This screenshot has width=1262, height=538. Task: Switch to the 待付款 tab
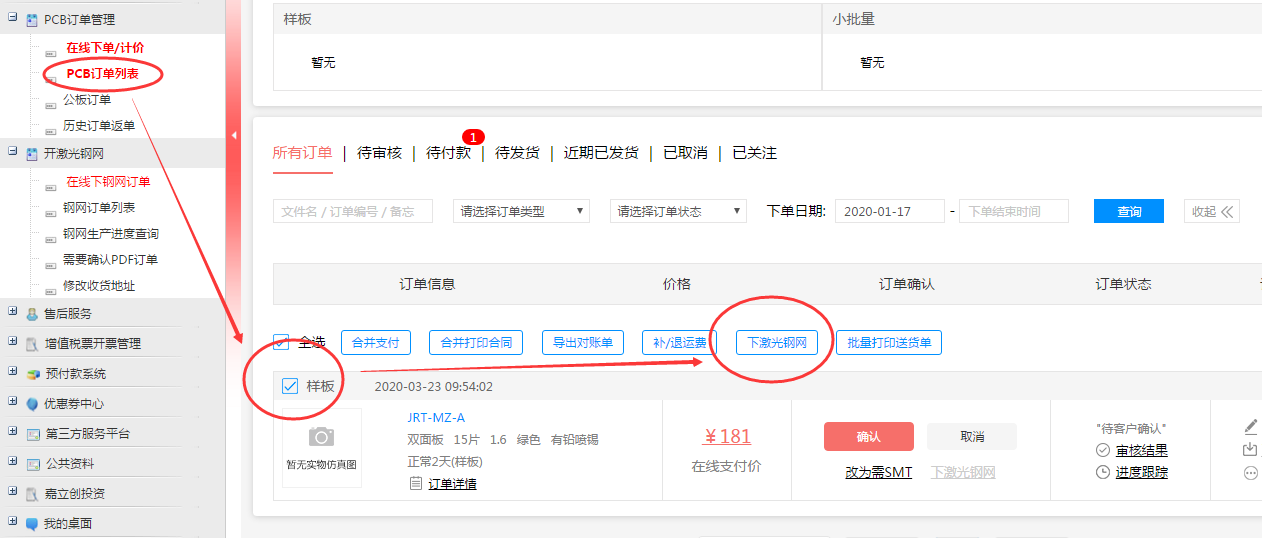click(448, 153)
